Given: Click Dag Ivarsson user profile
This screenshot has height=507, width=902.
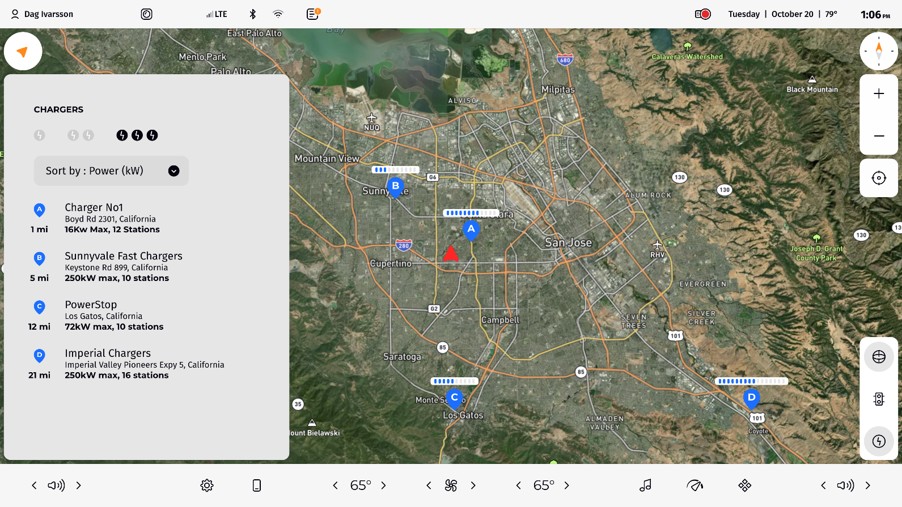Looking at the screenshot, I should [42, 14].
